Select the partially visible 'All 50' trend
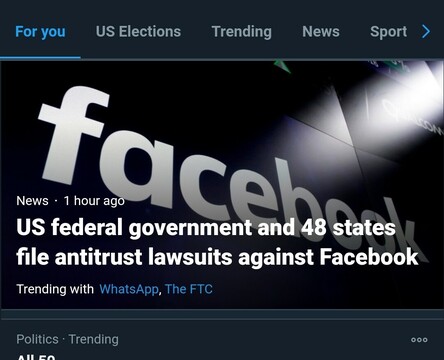Screen dimensions: 444x360 click(36, 357)
